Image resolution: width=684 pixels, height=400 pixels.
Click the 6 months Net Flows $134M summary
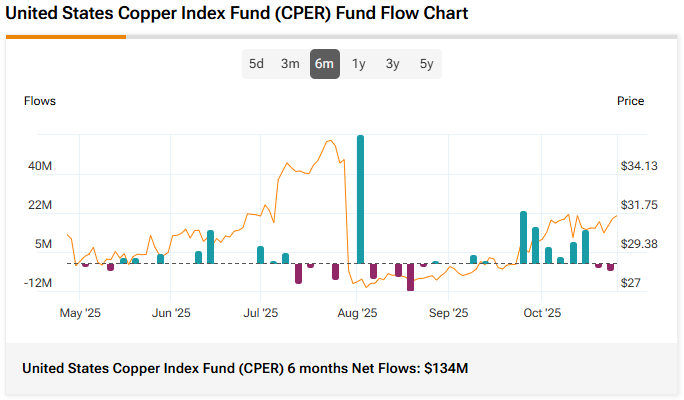click(245, 369)
